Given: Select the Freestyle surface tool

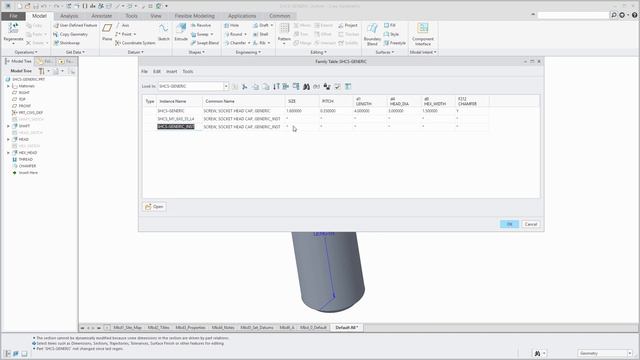Looking at the screenshot, I should click(395, 43).
